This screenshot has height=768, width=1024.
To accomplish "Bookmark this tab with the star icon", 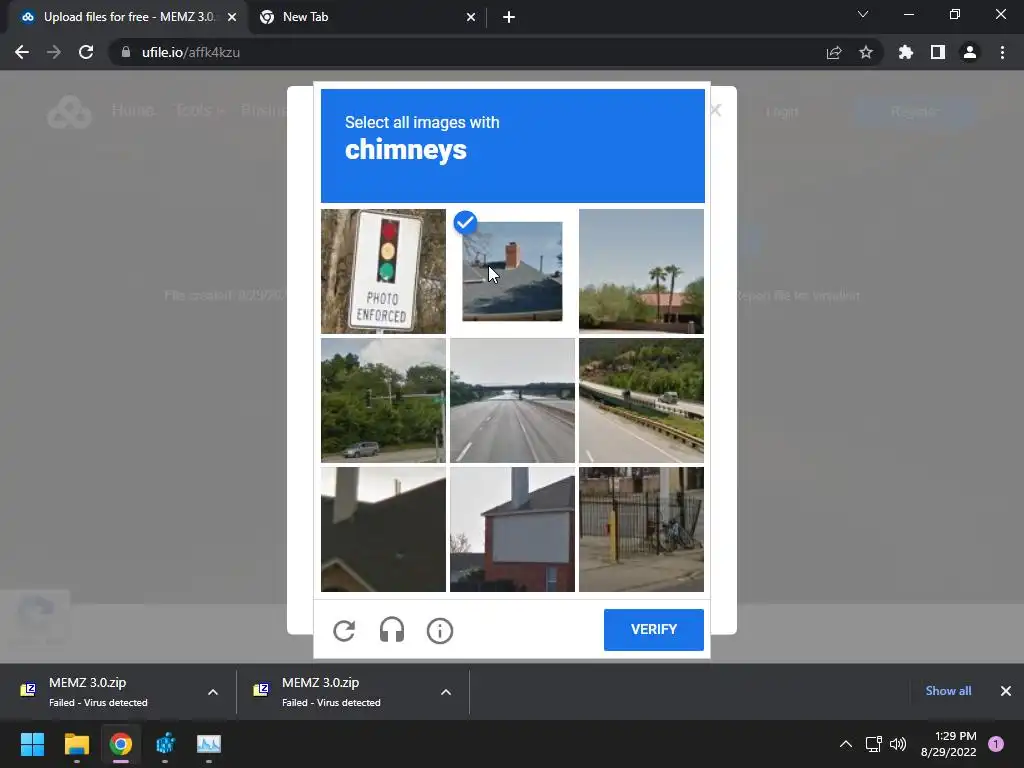I will click(x=866, y=52).
